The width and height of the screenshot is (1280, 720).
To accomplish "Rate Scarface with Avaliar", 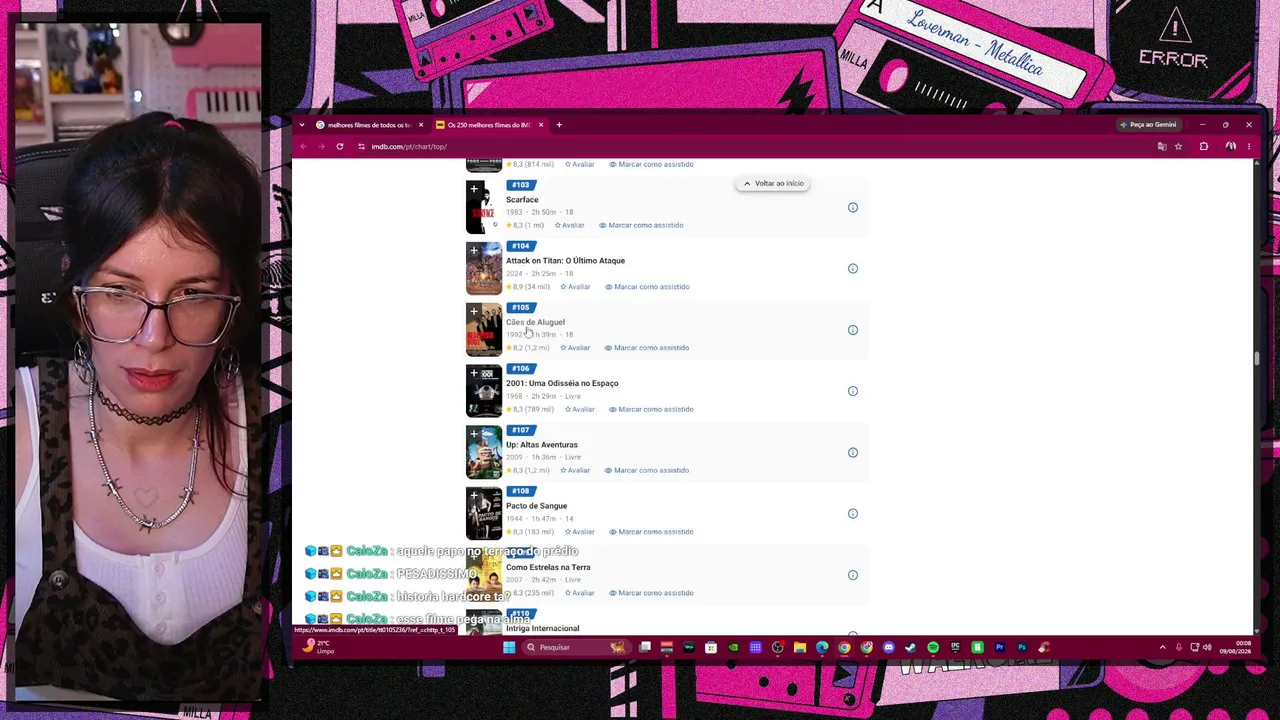I will click(x=569, y=225).
